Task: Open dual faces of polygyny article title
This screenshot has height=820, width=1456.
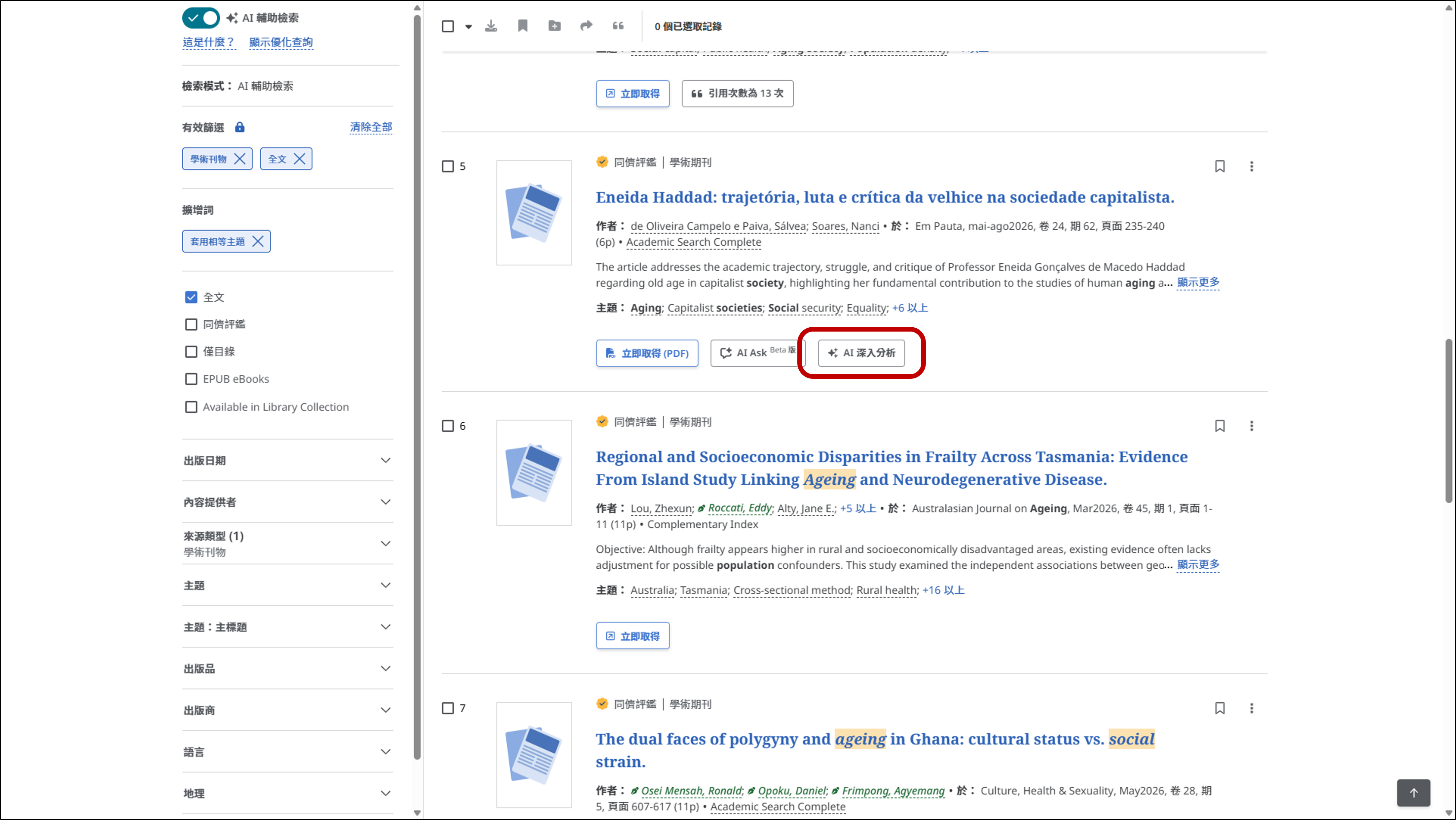Action: [x=875, y=750]
